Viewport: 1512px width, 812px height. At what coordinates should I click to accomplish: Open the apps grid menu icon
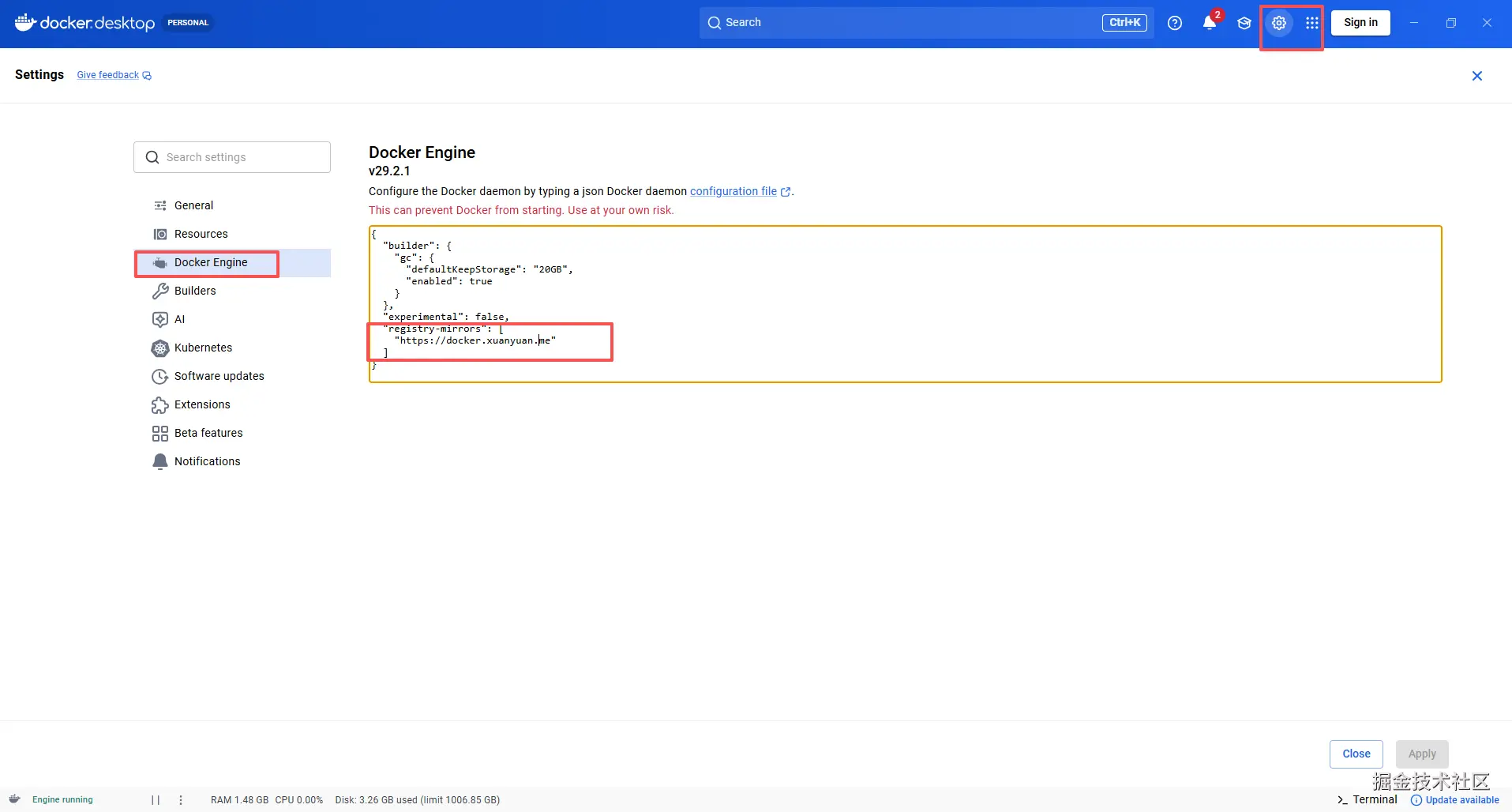(1312, 23)
